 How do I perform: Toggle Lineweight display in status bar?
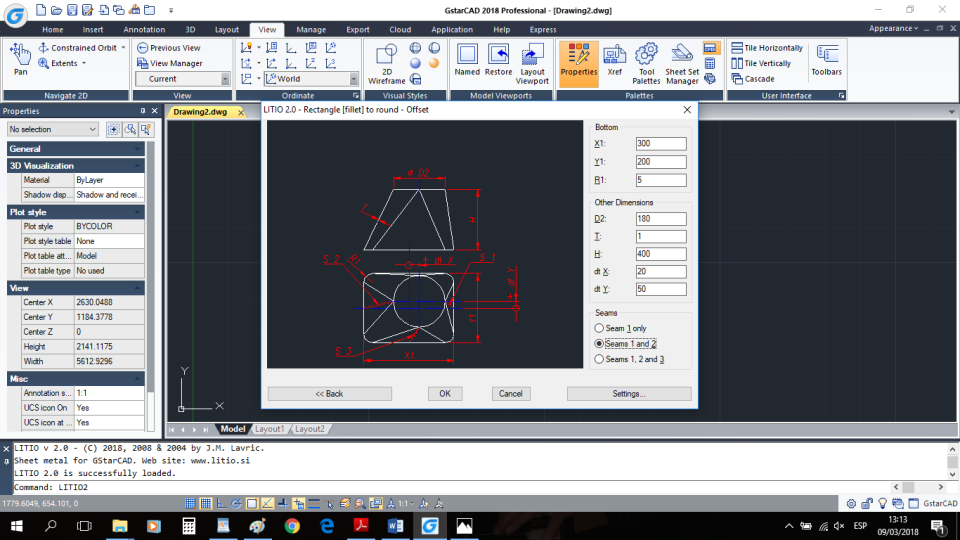[313, 504]
